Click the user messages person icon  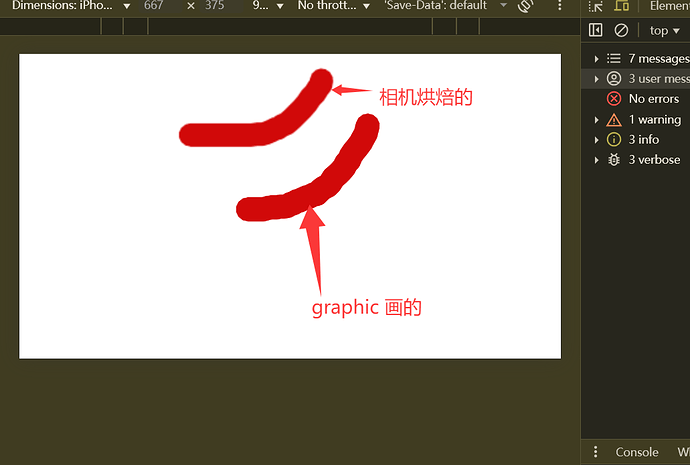click(x=614, y=79)
